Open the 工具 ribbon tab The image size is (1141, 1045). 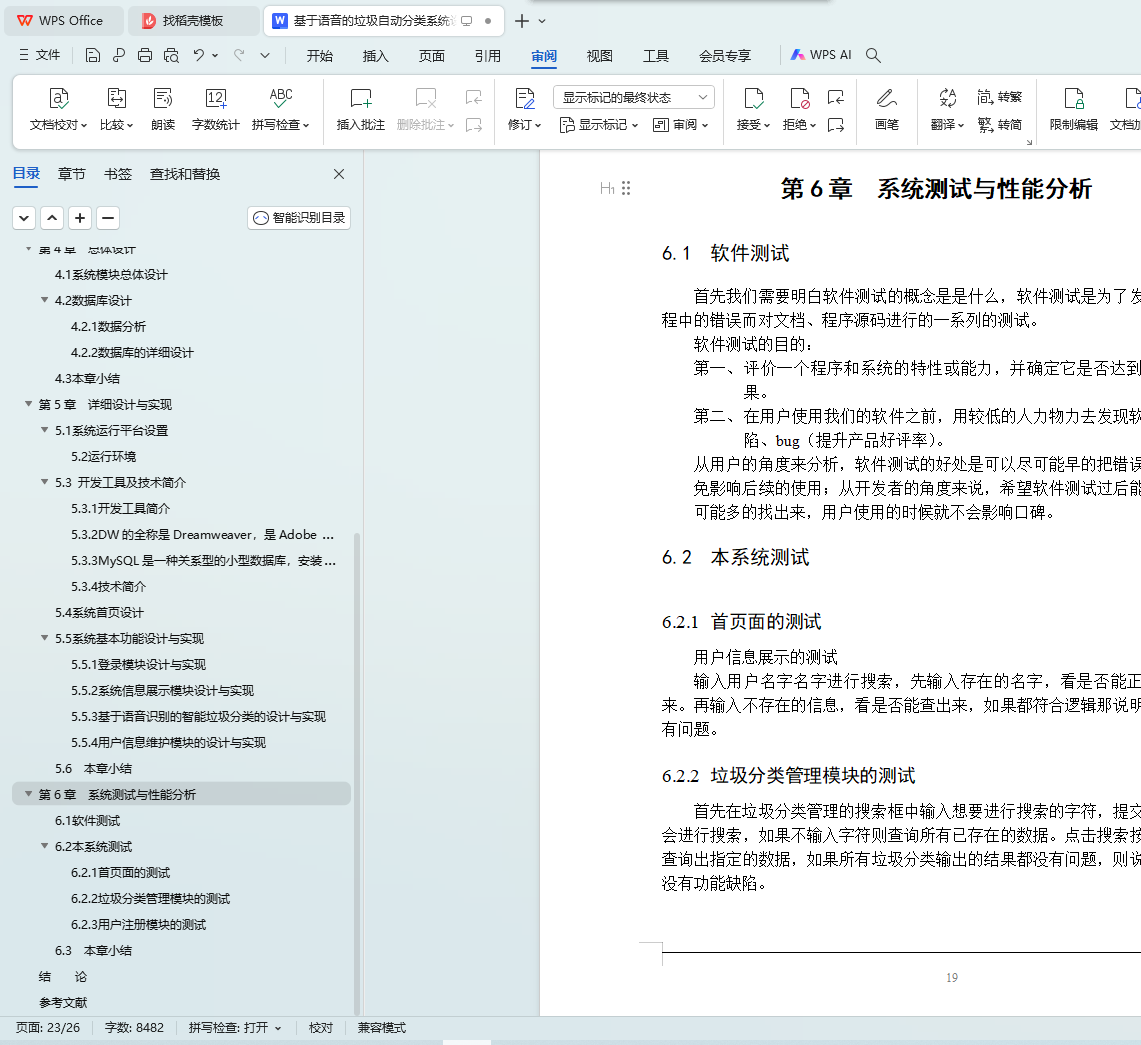(656, 56)
